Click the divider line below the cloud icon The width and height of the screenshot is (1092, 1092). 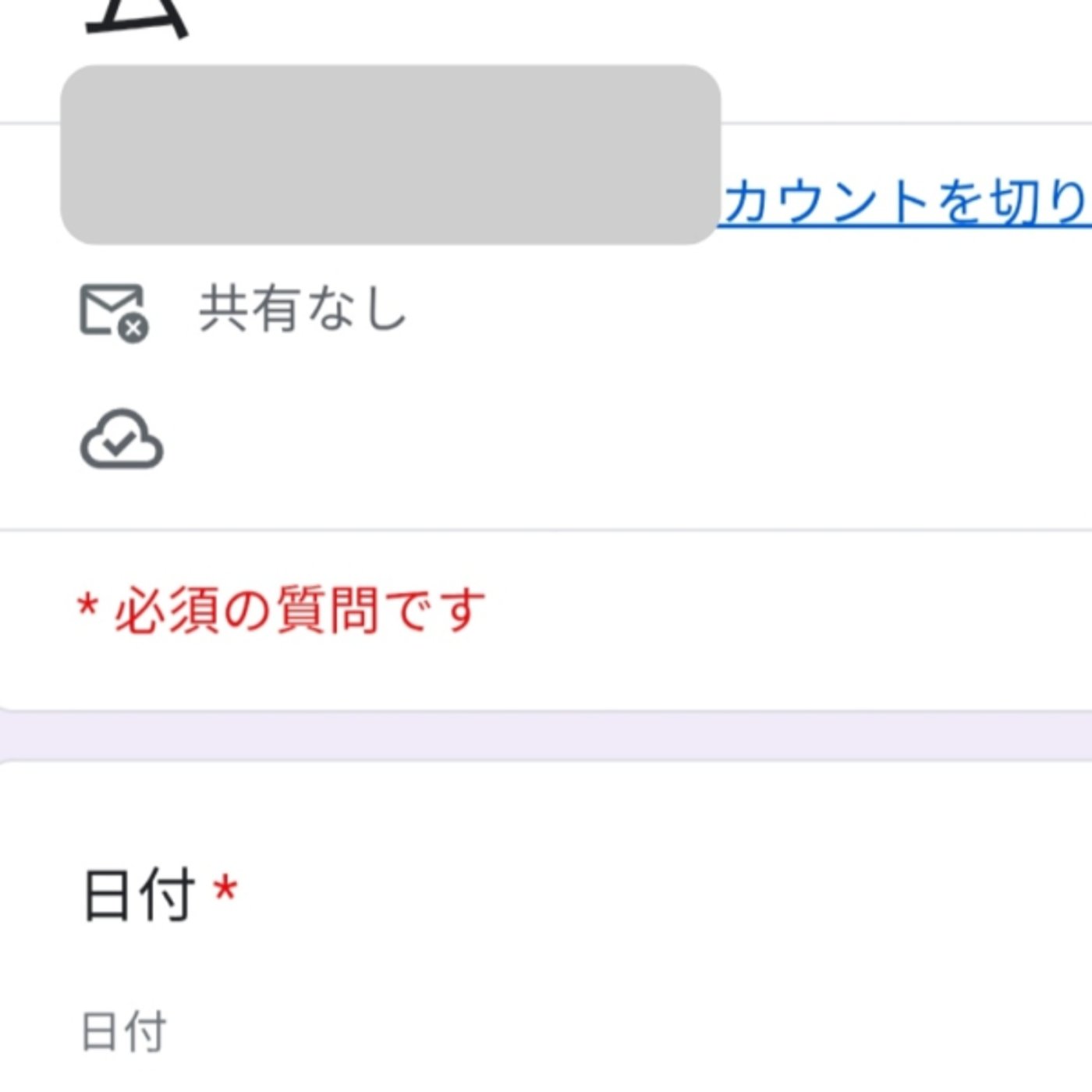(546, 530)
